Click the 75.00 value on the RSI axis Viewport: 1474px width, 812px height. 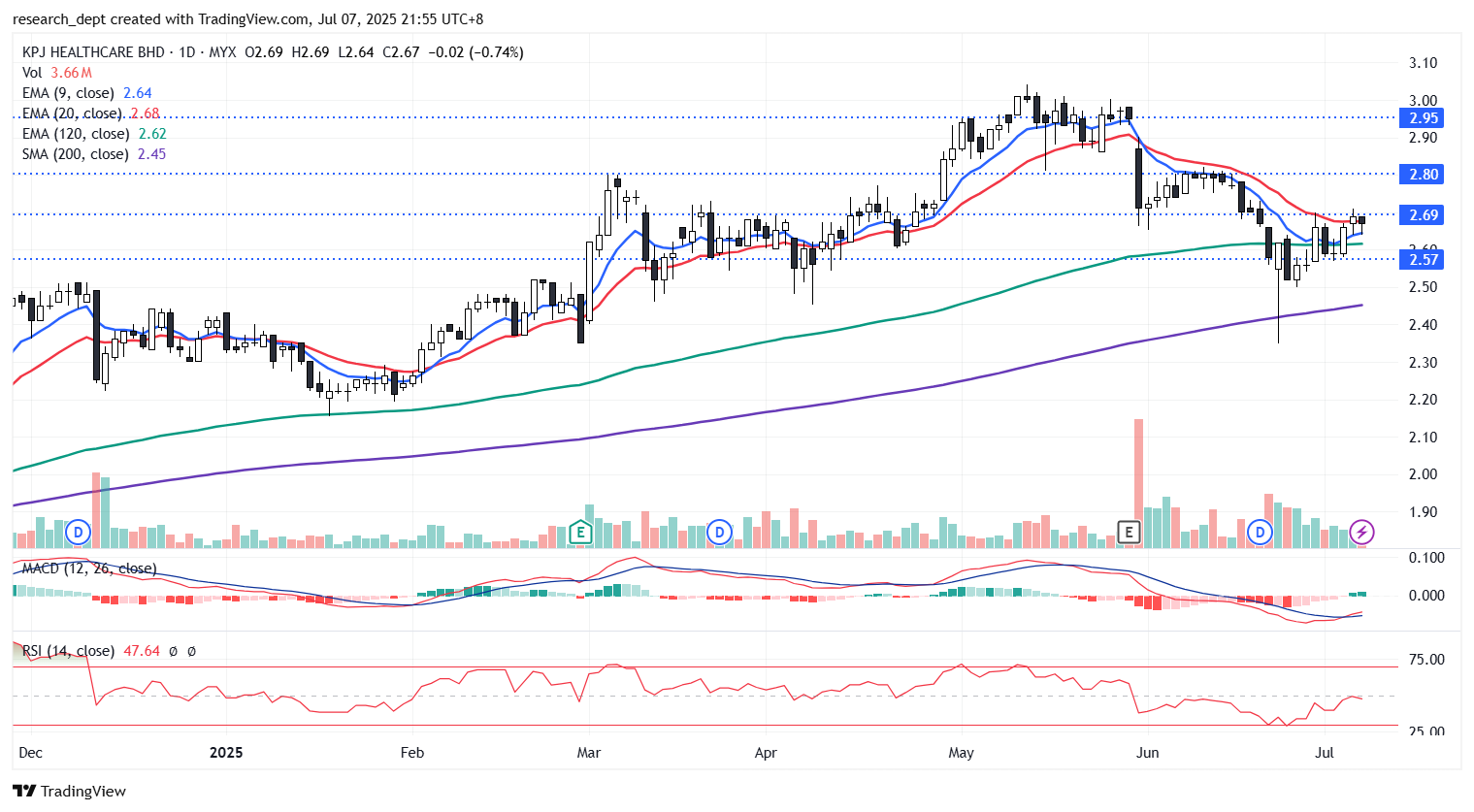[x=1426, y=660]
